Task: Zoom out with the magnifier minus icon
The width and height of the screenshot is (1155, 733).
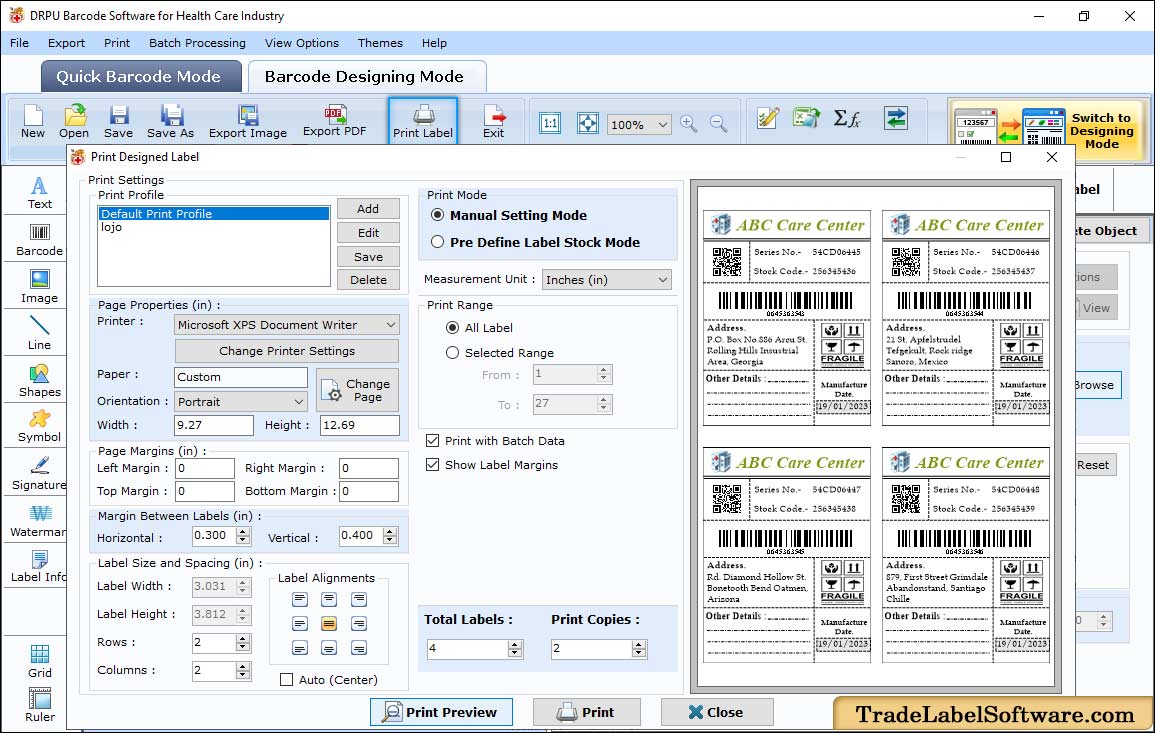Action: pos(718,123)
